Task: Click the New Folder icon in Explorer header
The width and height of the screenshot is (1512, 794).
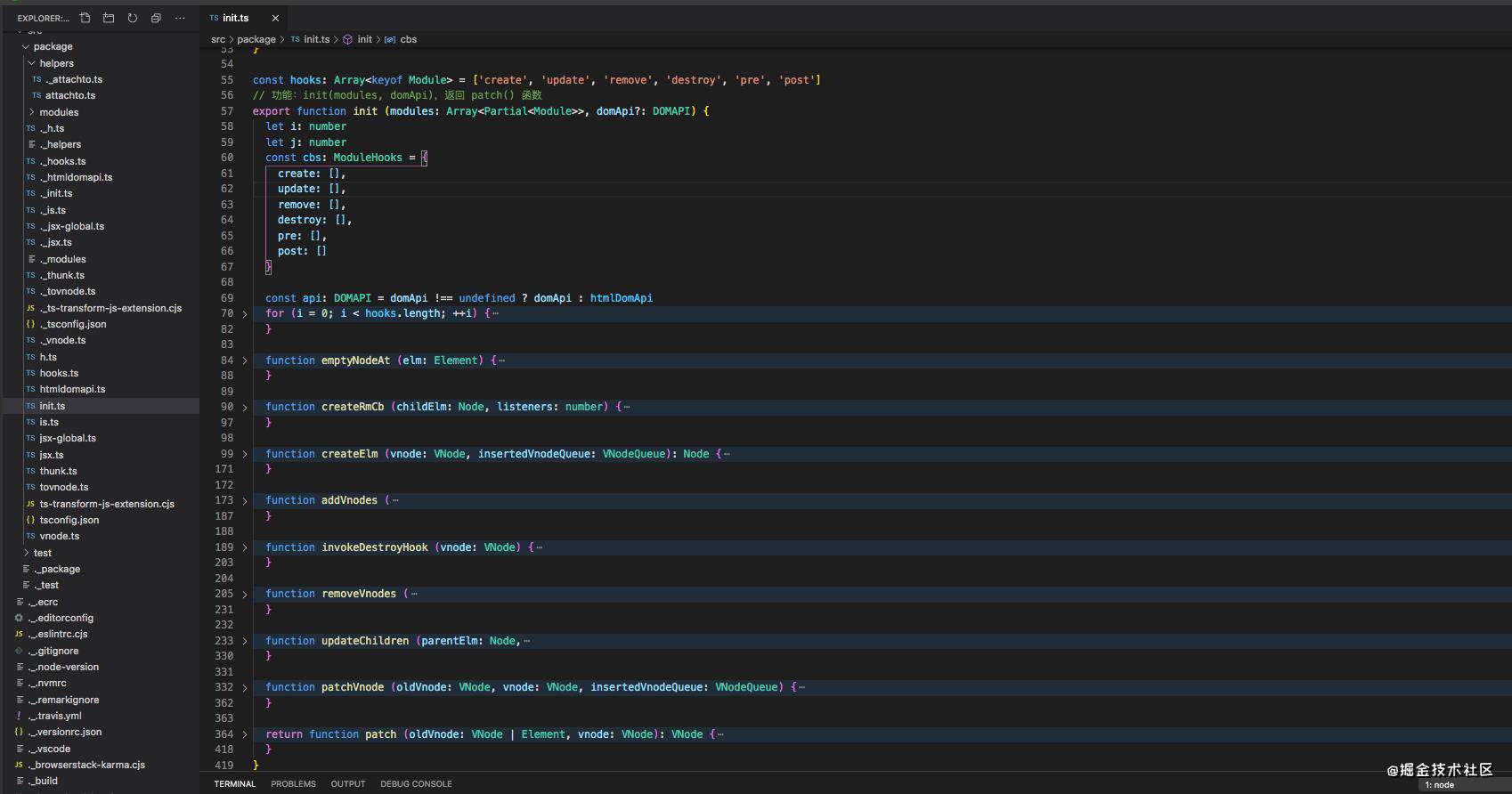Action: tap(109, 18)
